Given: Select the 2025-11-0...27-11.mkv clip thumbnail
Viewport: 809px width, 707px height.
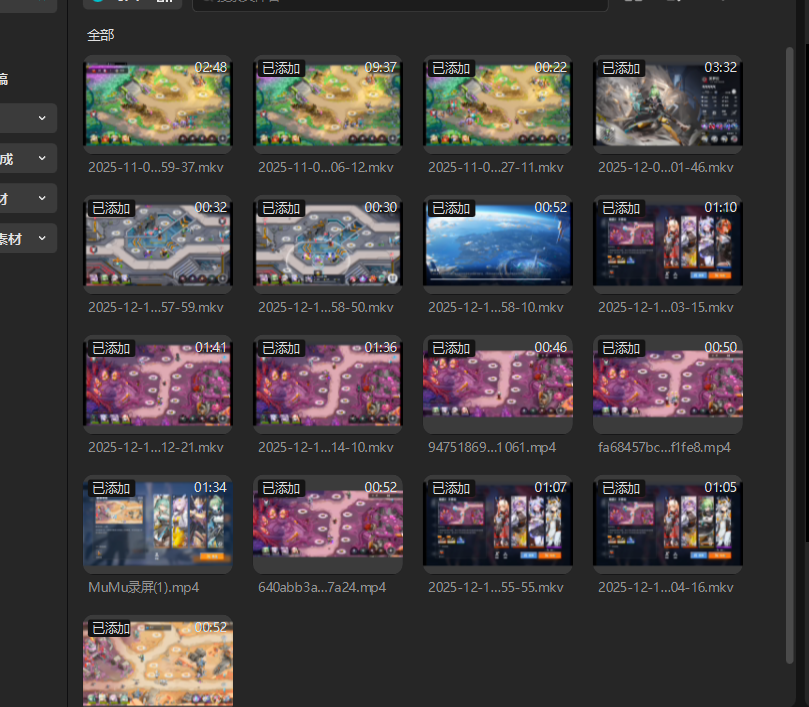Looking at the screenshot, I should (498, 104).
